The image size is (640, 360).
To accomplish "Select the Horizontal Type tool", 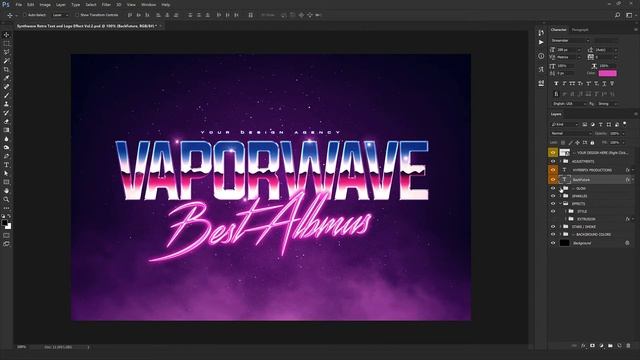I will (7, 165).
